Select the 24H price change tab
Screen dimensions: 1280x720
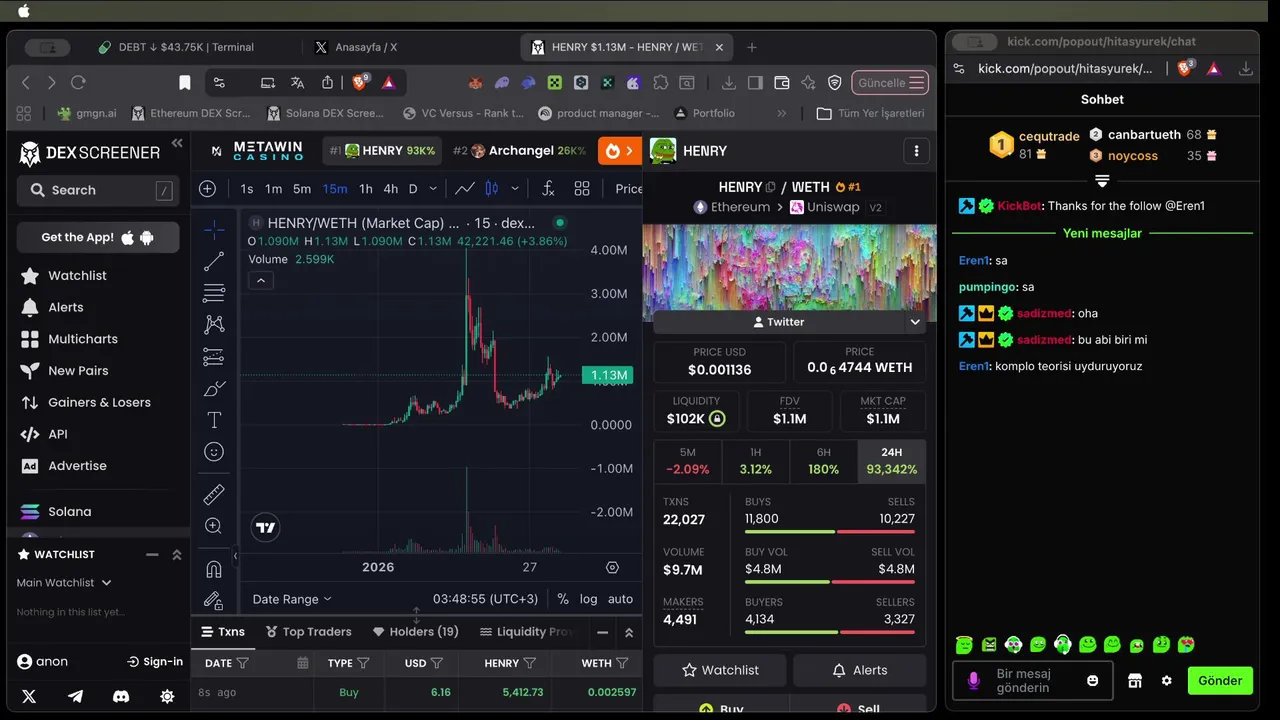click(x=892, y=461)
